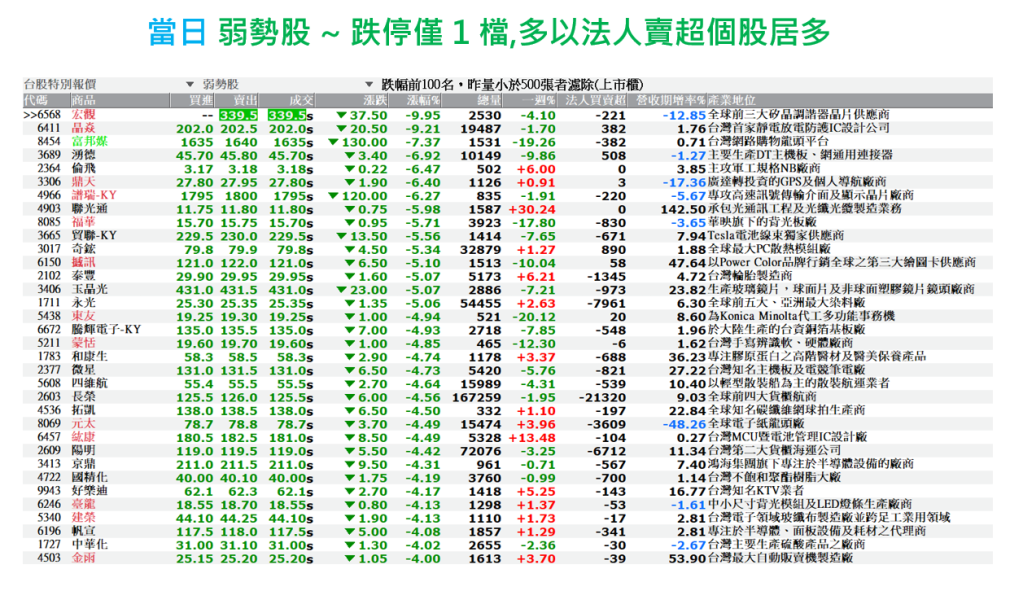Click the 台股特別報價 panel title

(59, 85)
